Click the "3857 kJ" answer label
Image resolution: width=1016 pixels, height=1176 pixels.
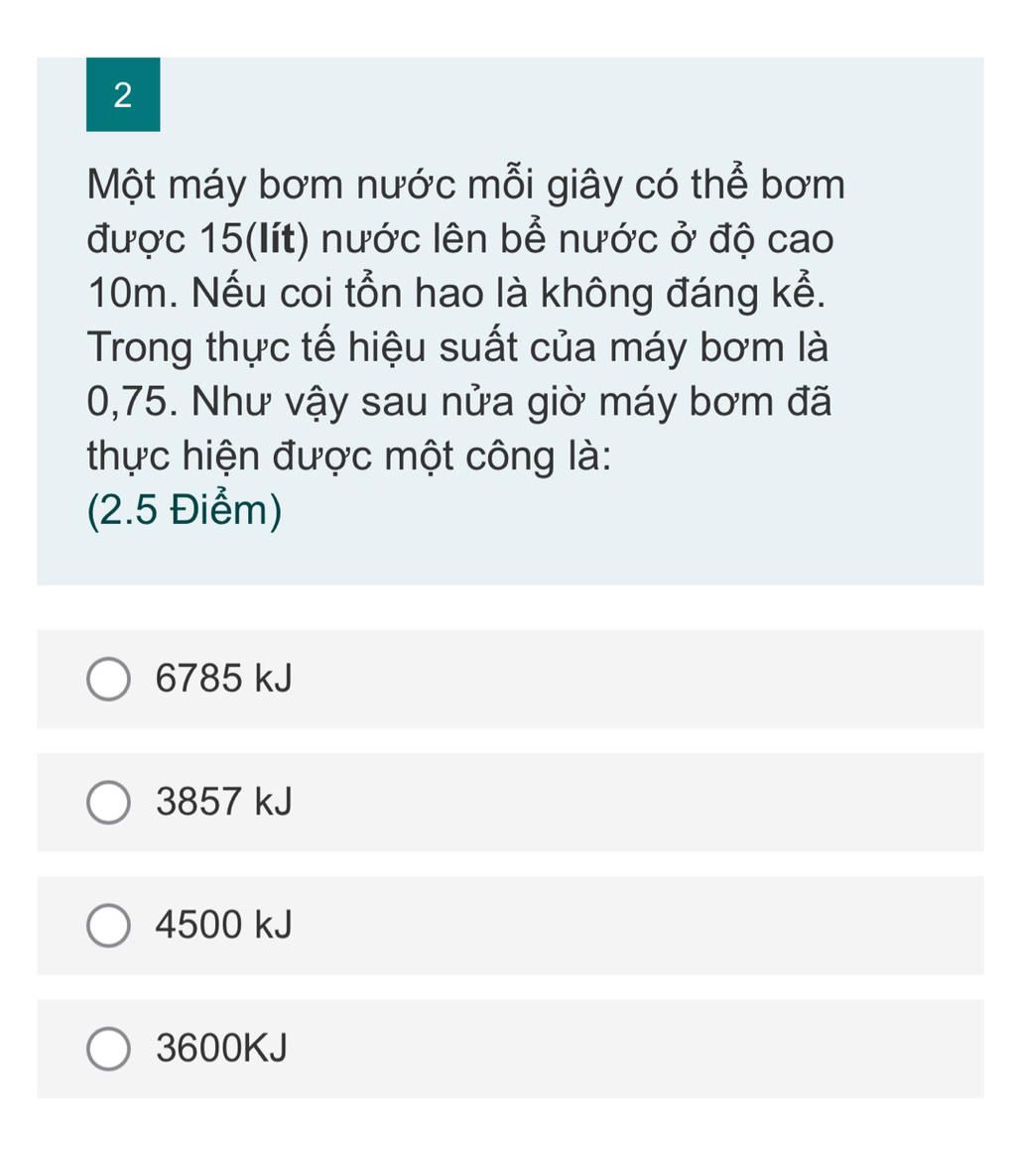pos(224,802)
